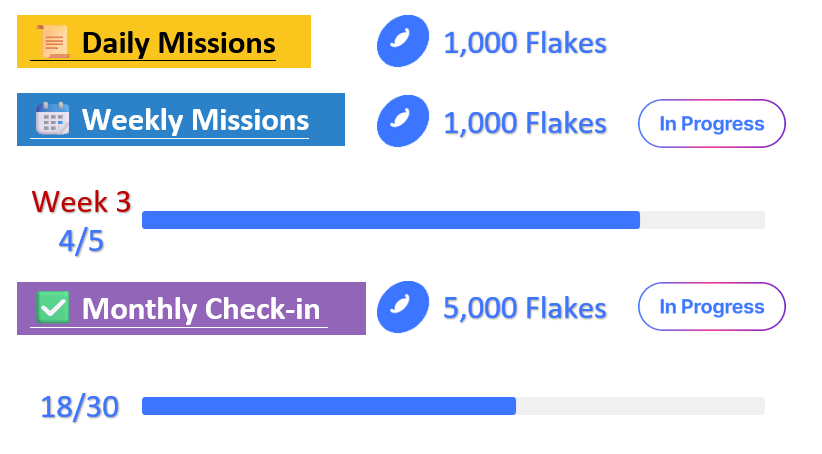Image resolution: width=822 pixels, height=454 pixels.
Task: Open the Weekly Missions heading
Action: click(195, 120)
